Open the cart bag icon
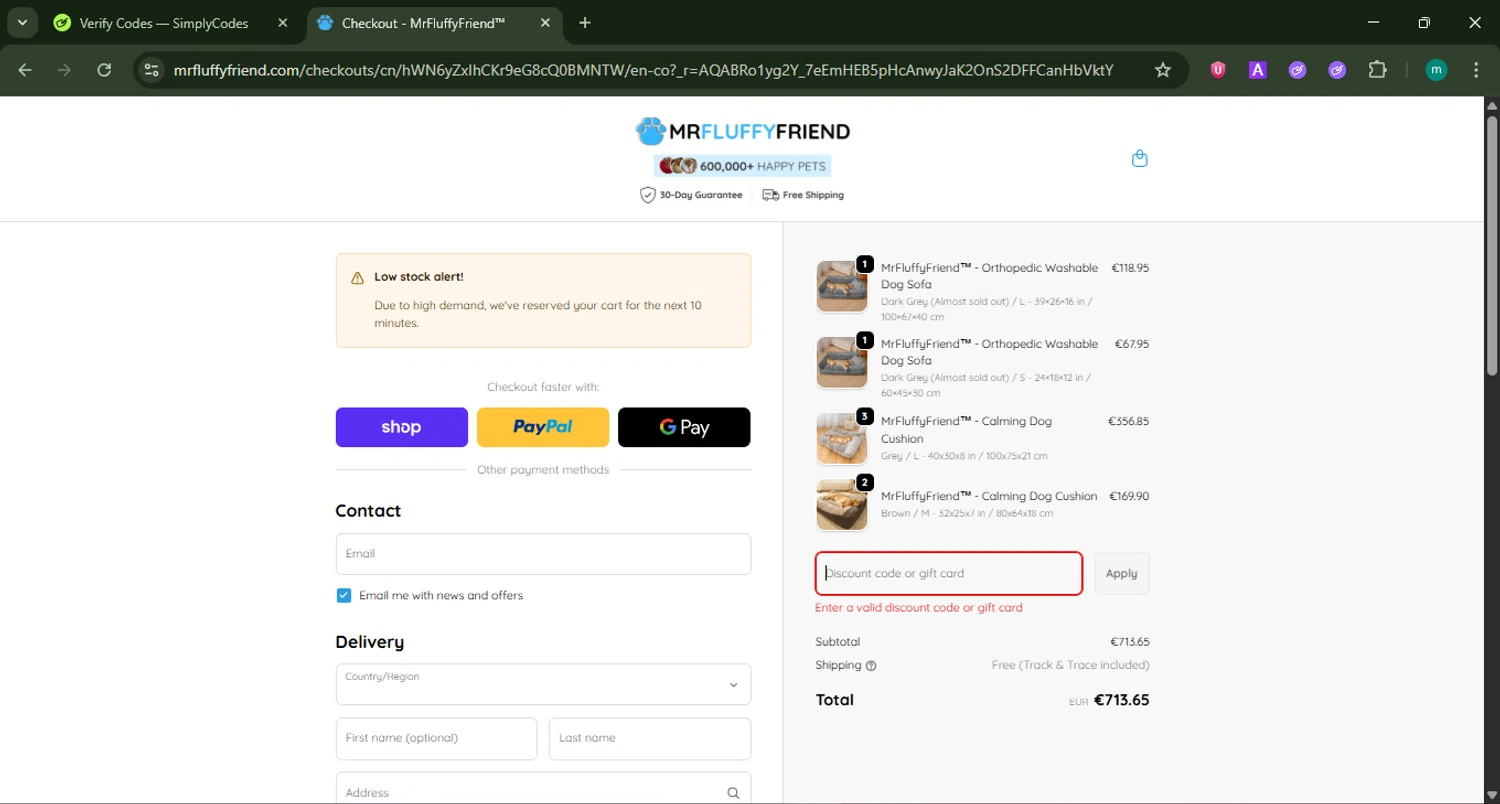 (1139, 158)
